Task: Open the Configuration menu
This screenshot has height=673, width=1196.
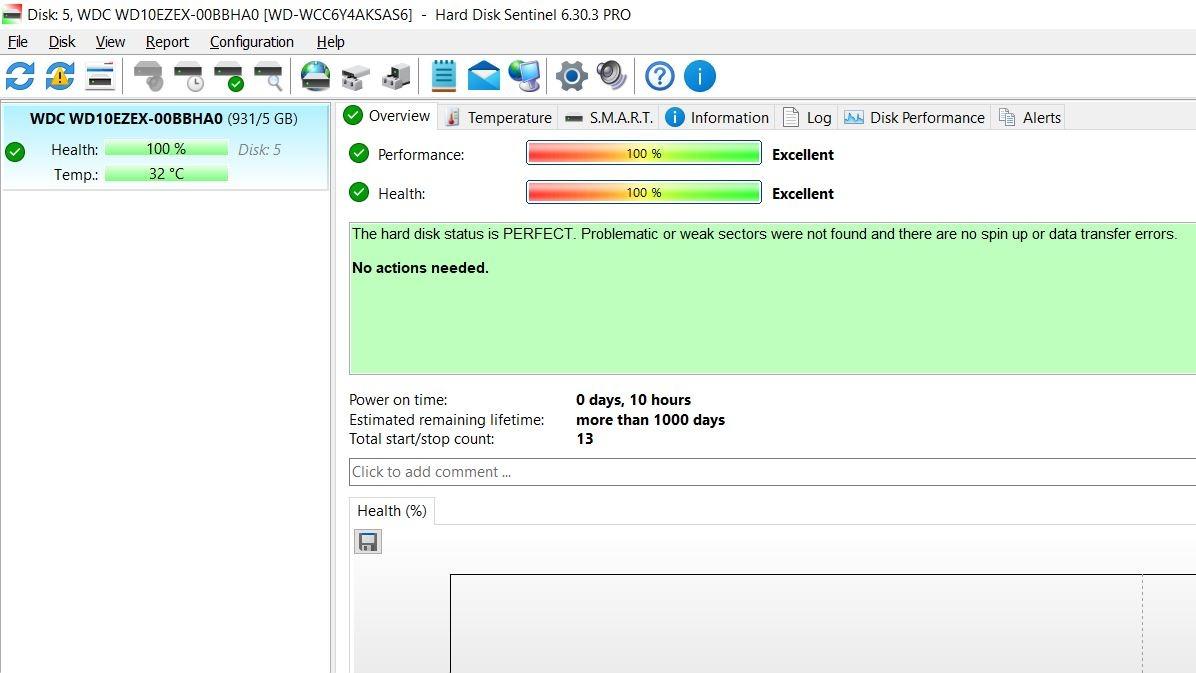Action: click(251, 42)
